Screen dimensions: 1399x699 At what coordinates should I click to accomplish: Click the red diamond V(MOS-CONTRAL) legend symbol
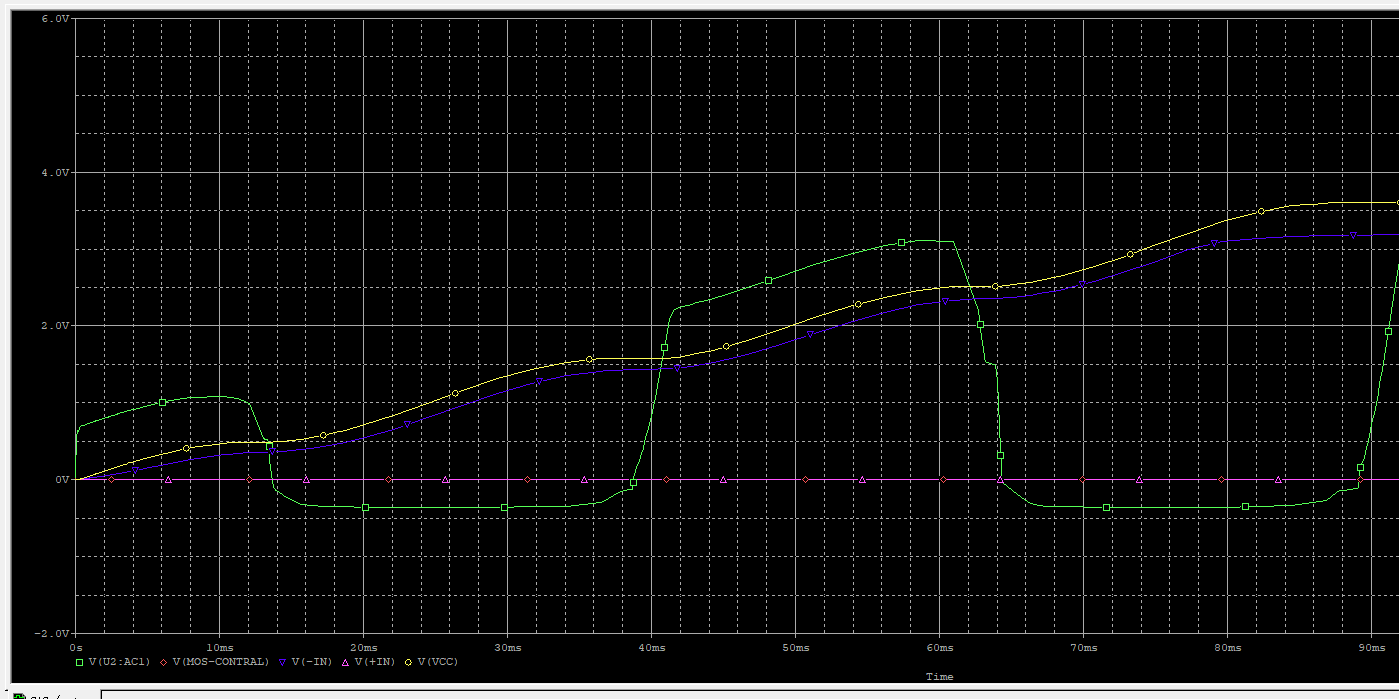[164, 662]
